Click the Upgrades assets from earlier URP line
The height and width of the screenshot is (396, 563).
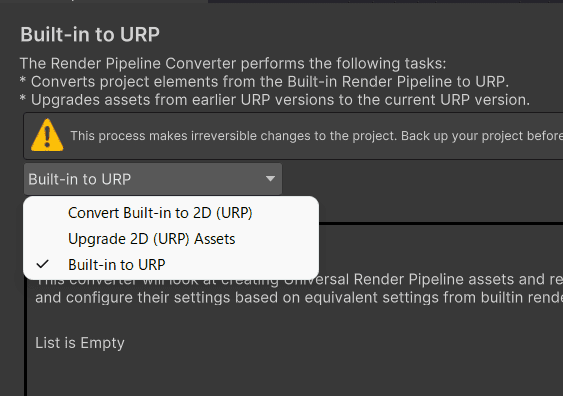[x=275, y=100]
